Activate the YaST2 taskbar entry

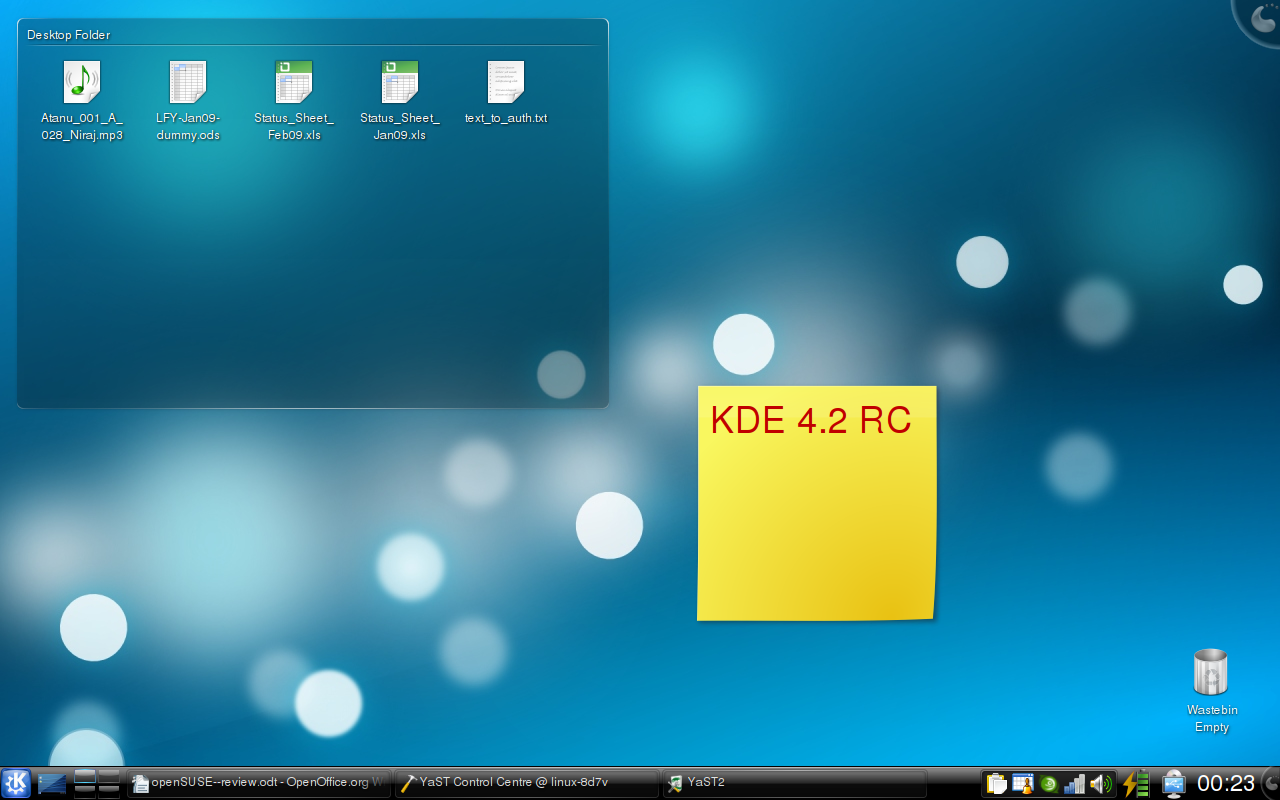pyautogui.click(x=794, y=783)
